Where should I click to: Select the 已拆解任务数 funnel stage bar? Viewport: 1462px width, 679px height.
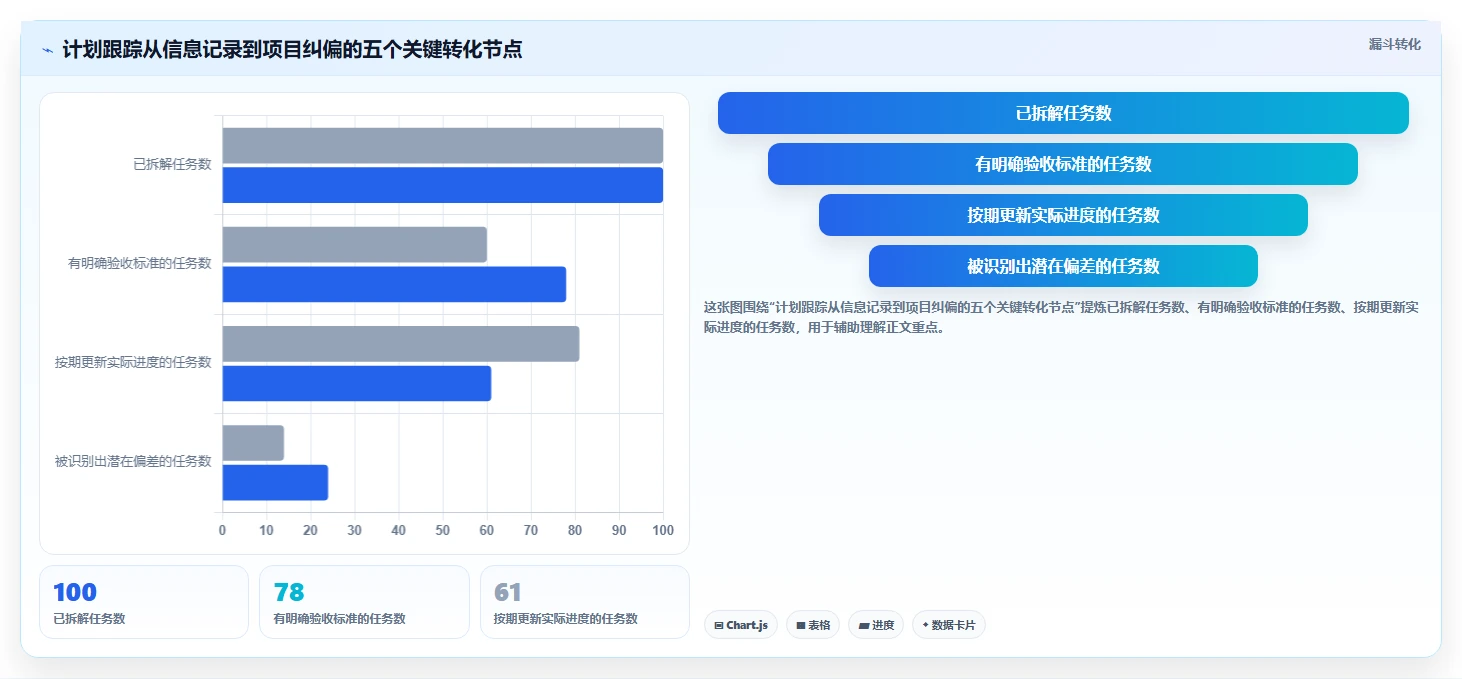point(1063,113)
